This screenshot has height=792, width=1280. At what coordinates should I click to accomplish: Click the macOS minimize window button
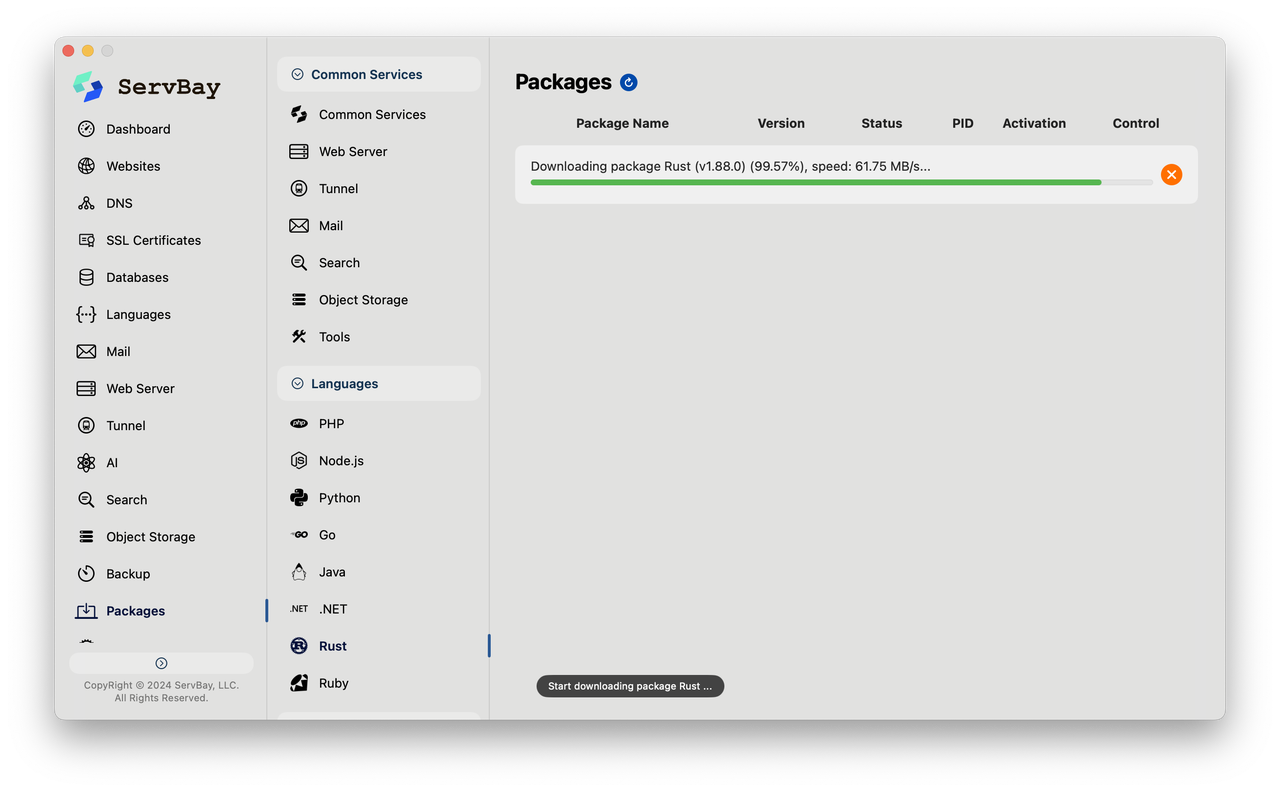point(88,51)
